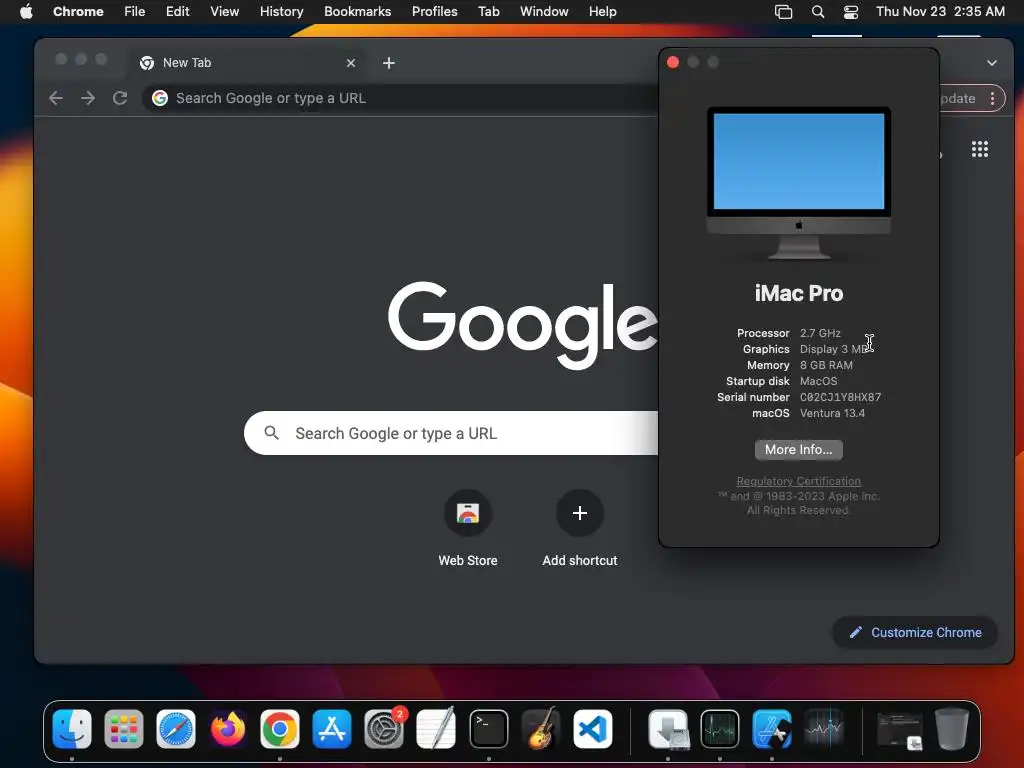Reload the page in Chrome
This screenshot has height=768, width=1024.
coord(120,98)
